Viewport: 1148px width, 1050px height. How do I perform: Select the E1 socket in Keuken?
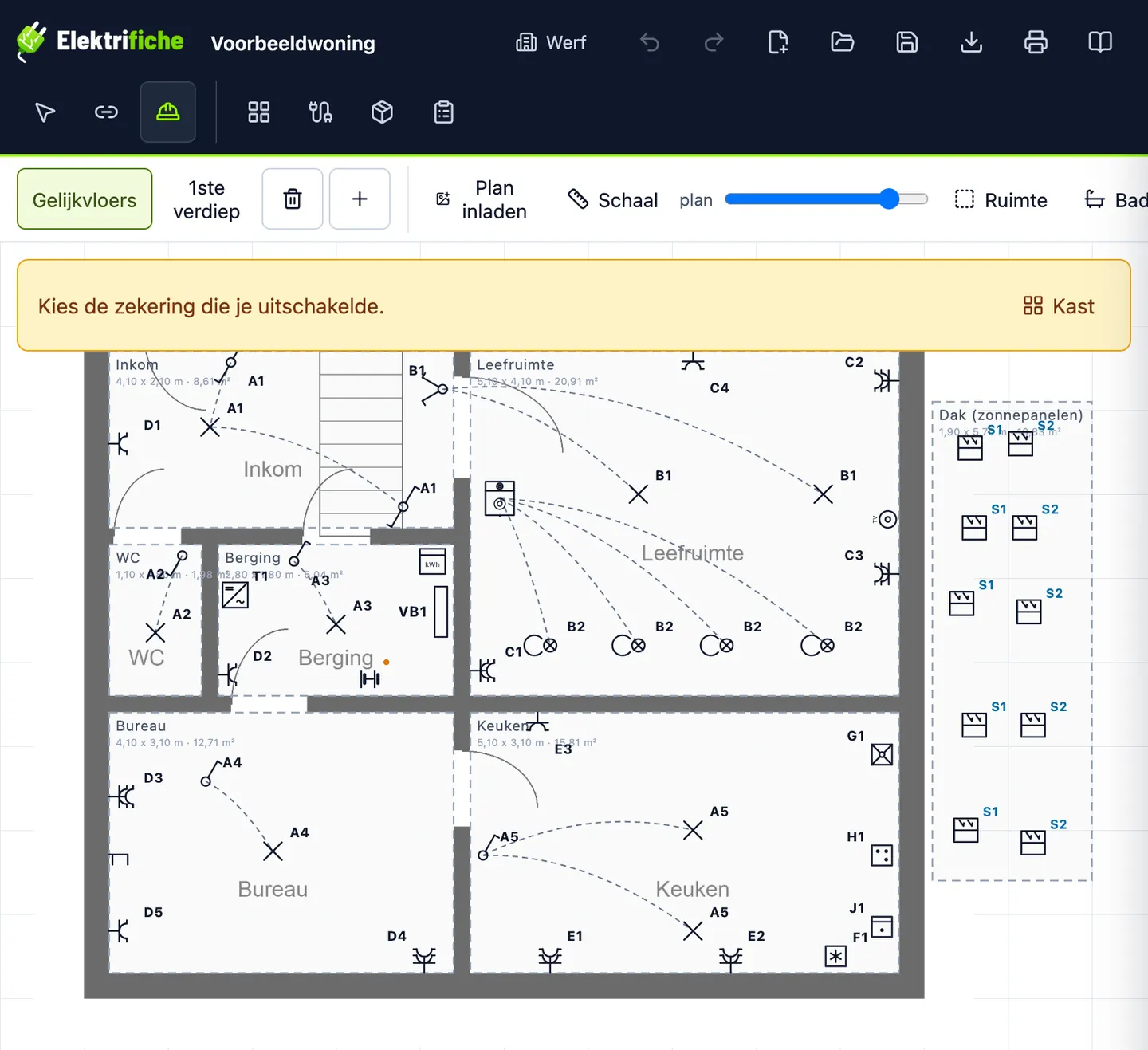click(x=550, y=958)
